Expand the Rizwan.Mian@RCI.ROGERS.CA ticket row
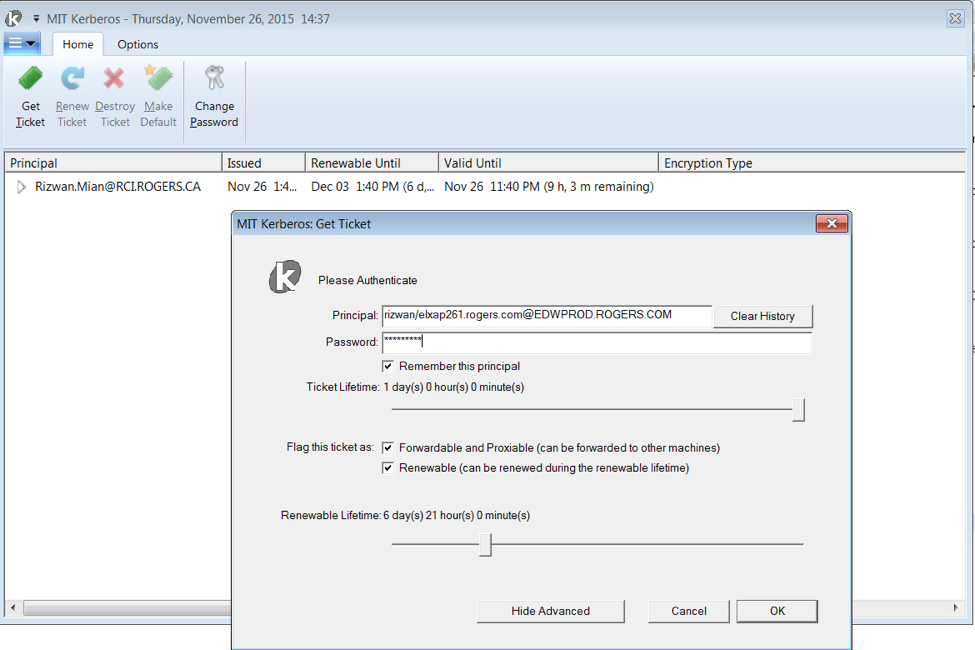 click(x=21, y=187)
